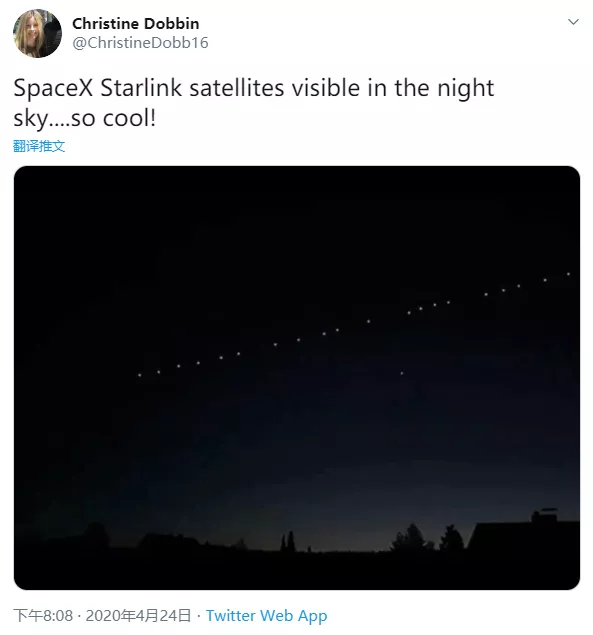
Task: Click the 2020年4月24日 date text
Action: [x=138, y=616]
